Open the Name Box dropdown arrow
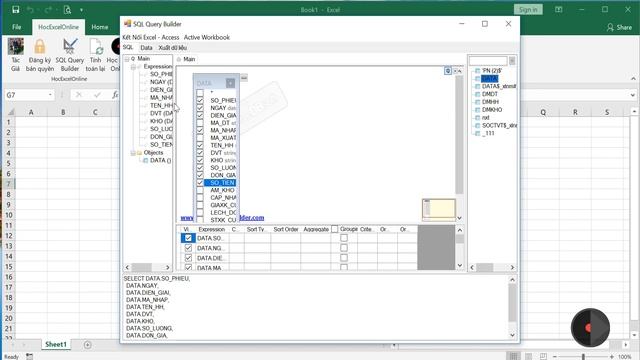The width and height of the screenshot is (640, 360). tap(50, 95)
